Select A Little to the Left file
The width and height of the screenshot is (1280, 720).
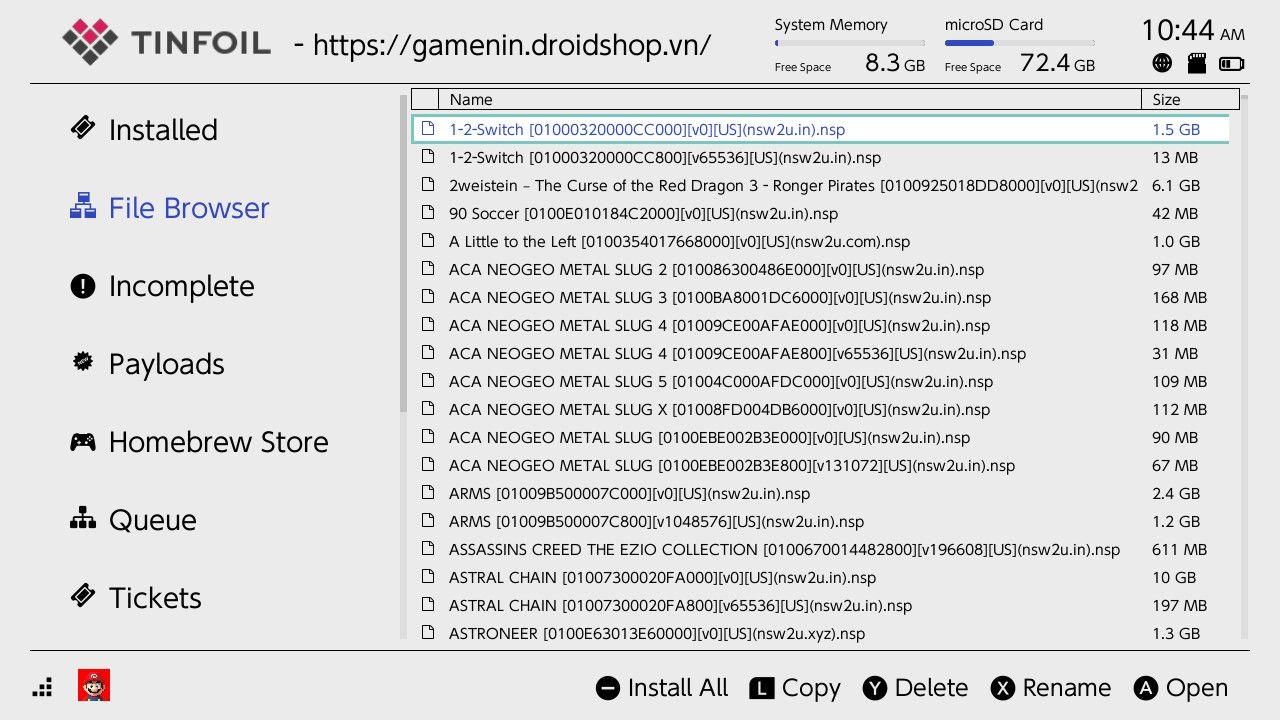[x=820, y=241]
